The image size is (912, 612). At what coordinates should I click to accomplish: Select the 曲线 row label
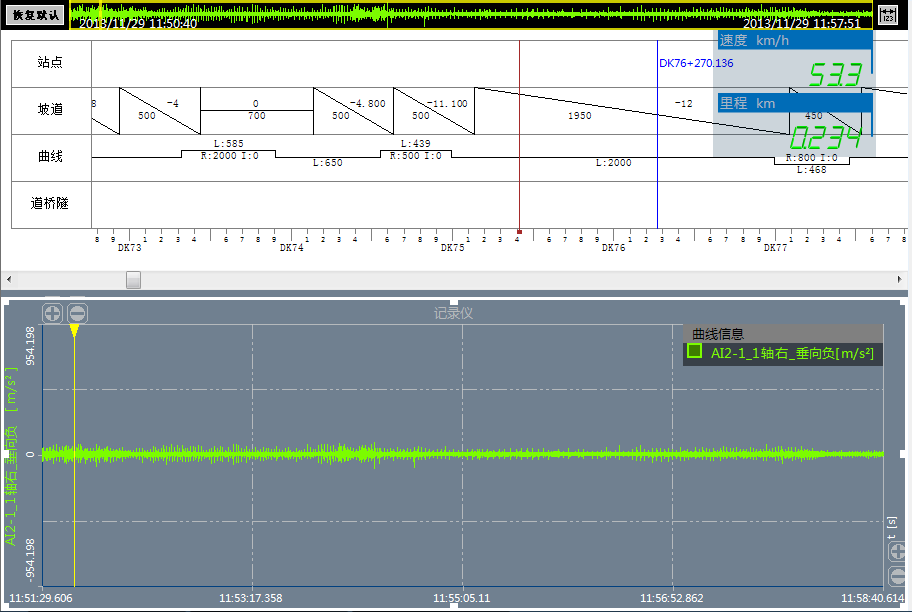coord(50,157)
